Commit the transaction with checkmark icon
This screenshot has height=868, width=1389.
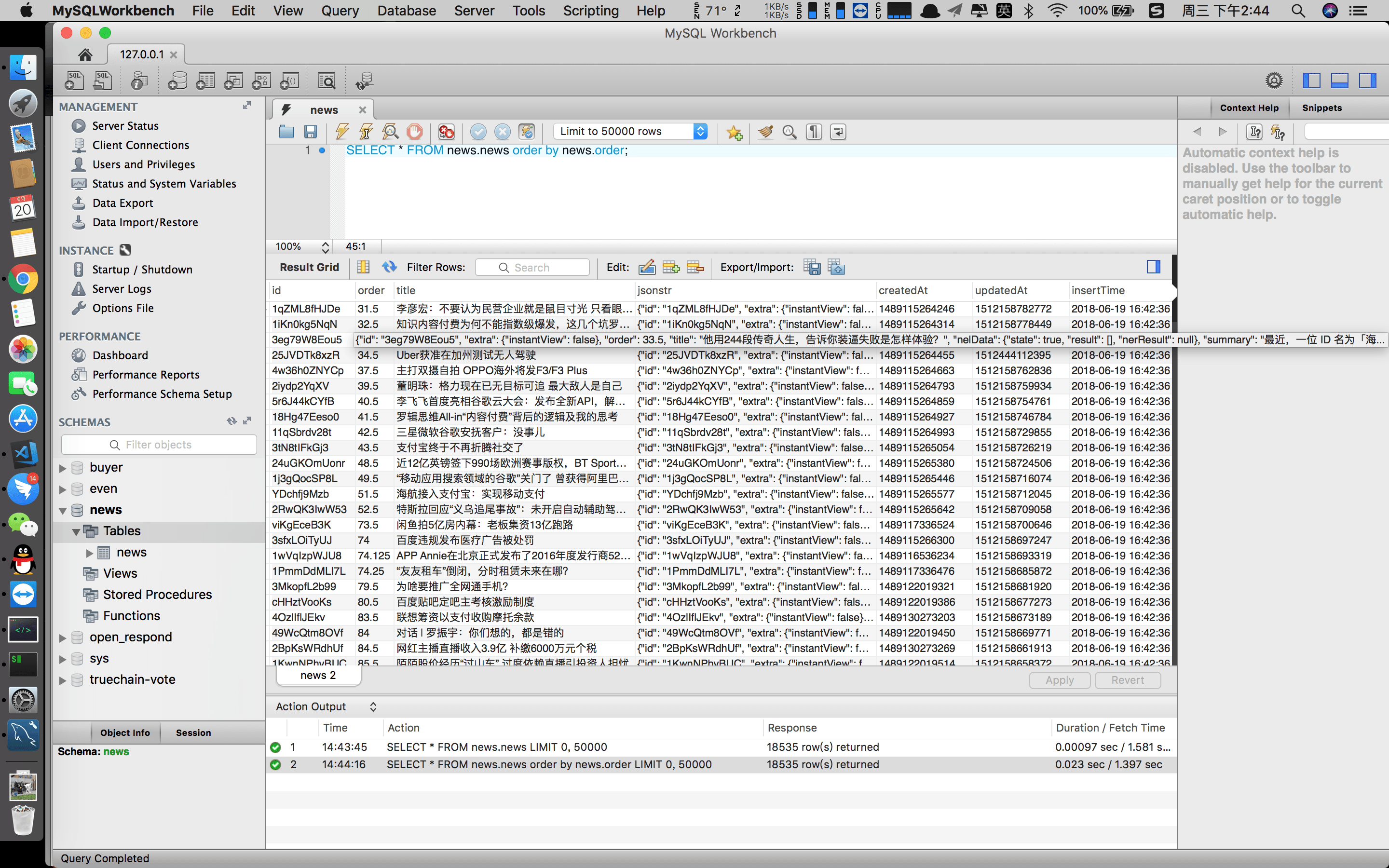(x=478, y=132)
